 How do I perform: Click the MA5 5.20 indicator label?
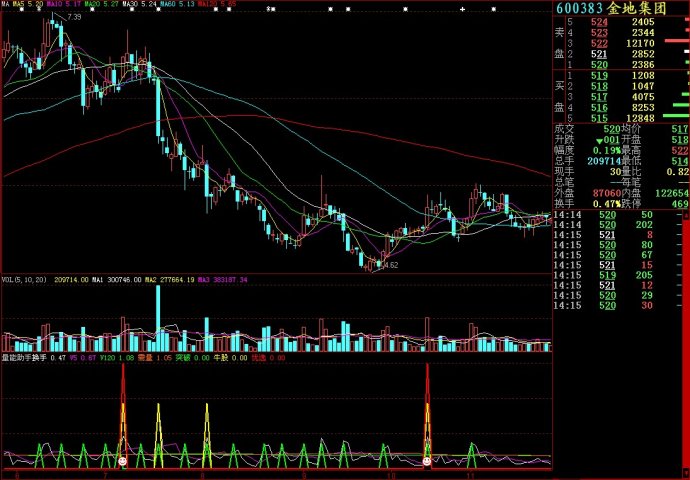pos(28,4)
